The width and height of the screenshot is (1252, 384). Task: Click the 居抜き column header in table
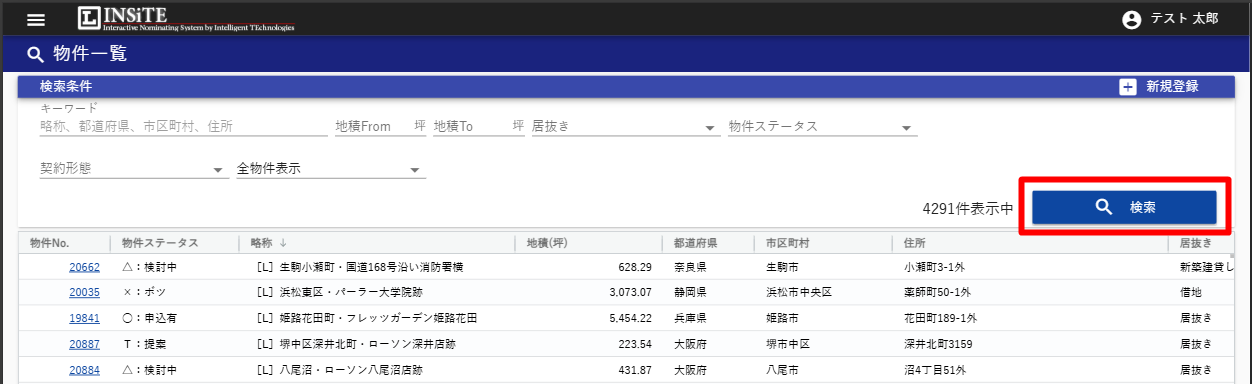coord(1196,243)
